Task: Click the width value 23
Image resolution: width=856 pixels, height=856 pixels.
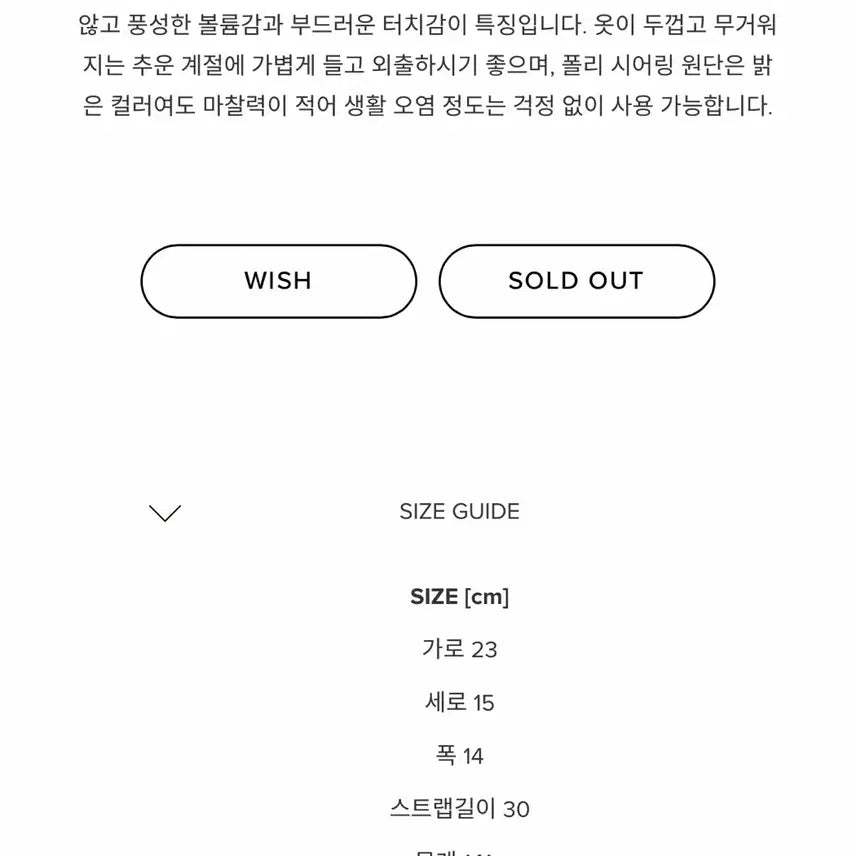Action: pos(484,649)
